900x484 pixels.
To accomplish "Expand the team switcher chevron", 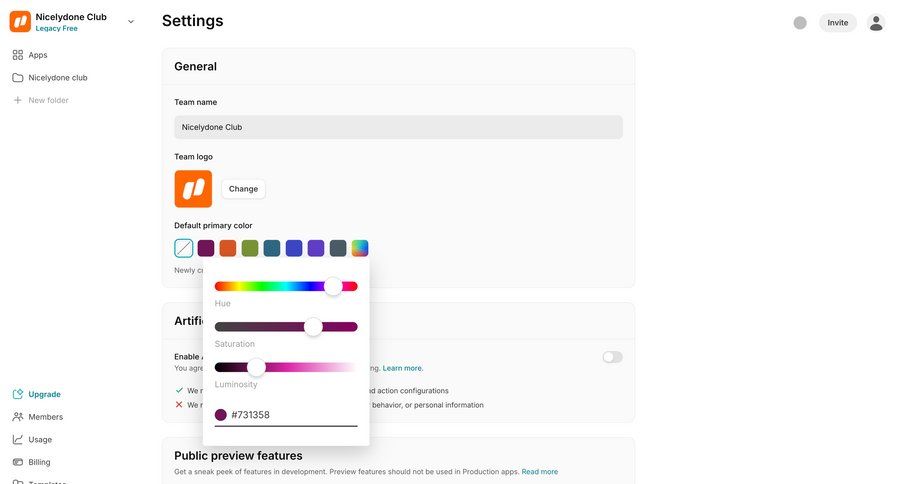I will click(131, 22).
